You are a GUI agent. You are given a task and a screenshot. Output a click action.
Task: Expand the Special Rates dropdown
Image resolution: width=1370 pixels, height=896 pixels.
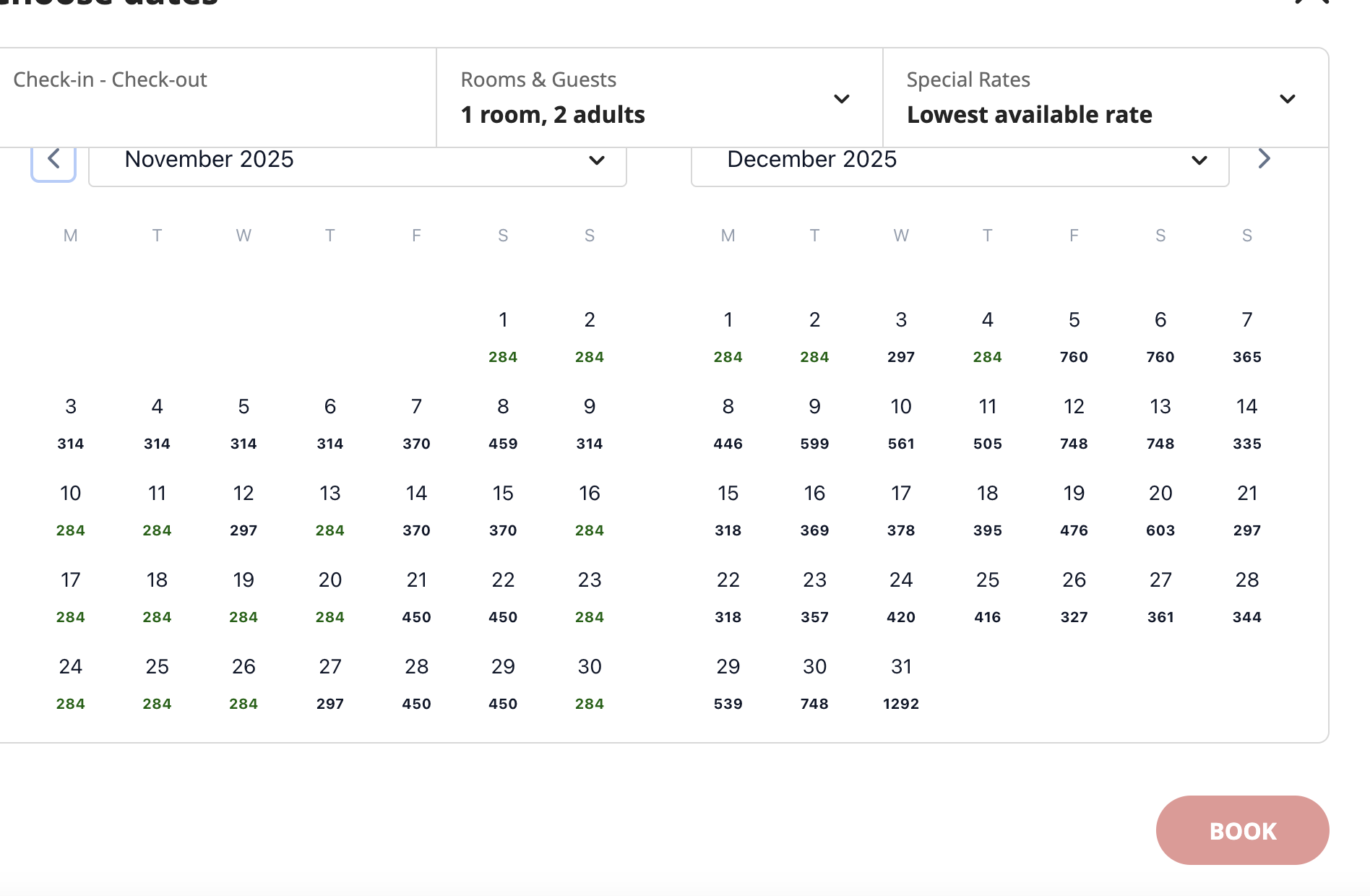[1105, 98]
